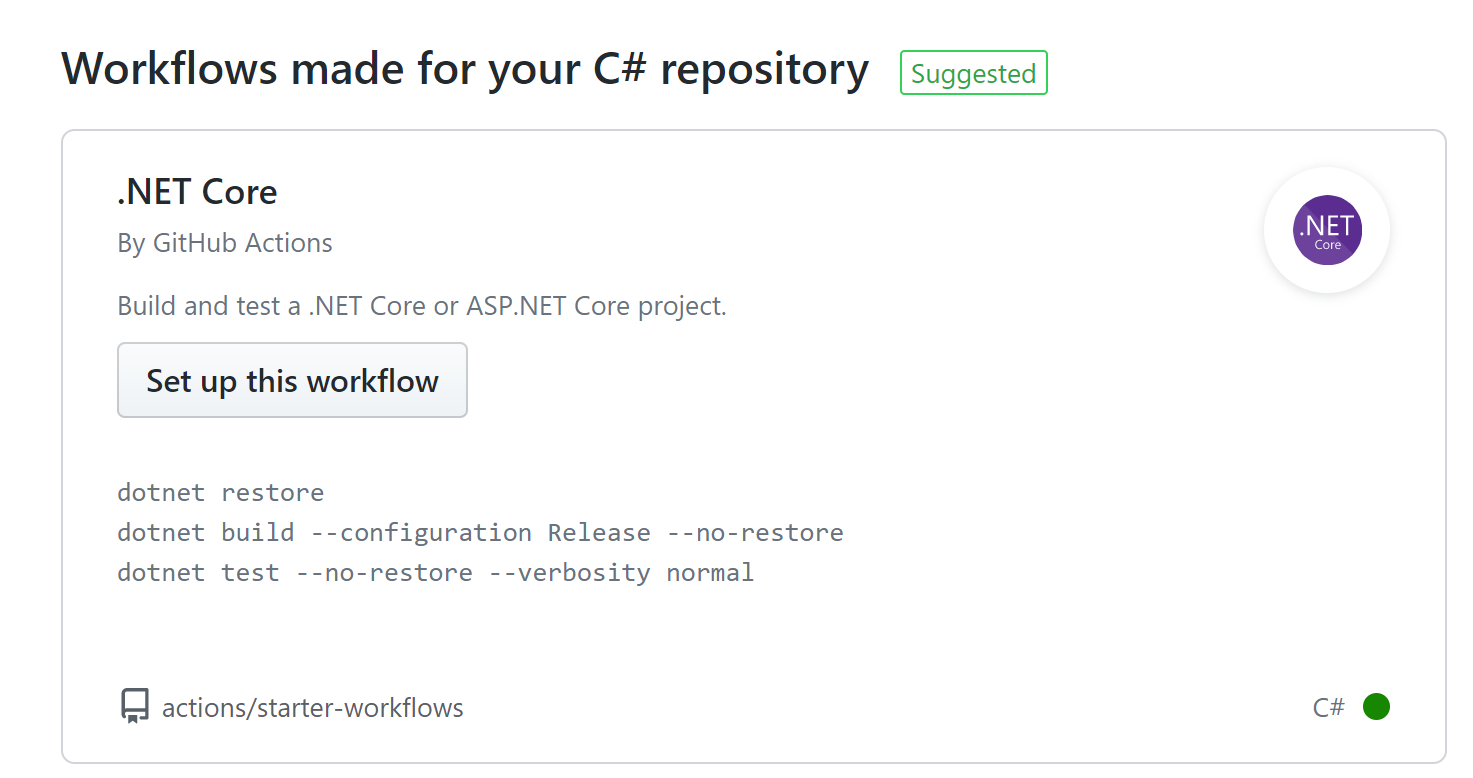The width and height of the screenshot is (1473, 778).
Task: Click the dotnet restore command line
Action: point(220,493)
